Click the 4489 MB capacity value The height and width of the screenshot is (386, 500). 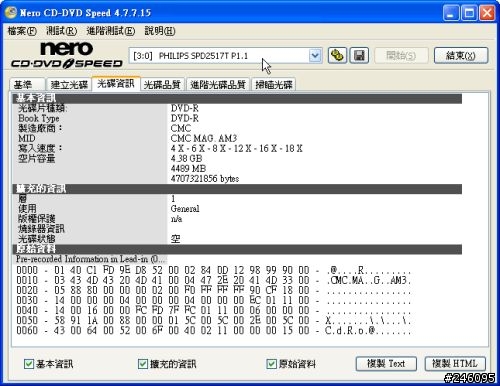(x=188, y=169)
